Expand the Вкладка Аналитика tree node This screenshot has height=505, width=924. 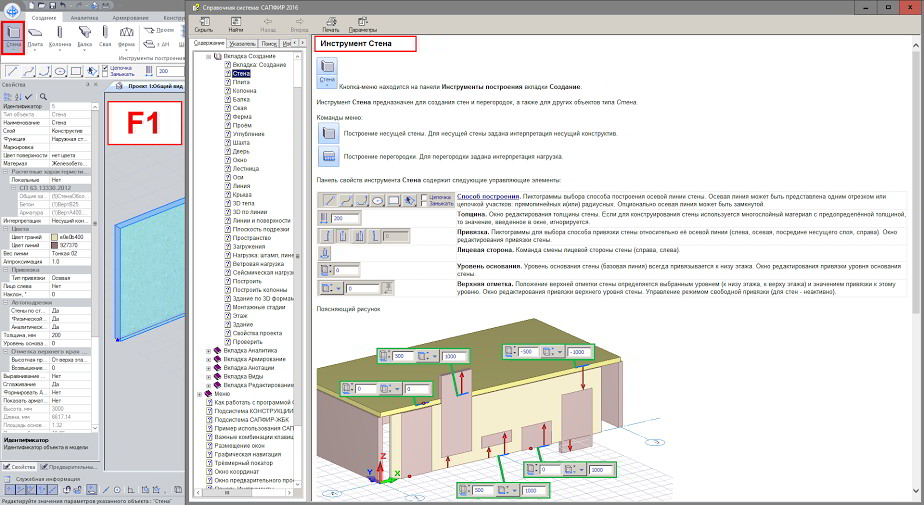click(x=209, y=351)
